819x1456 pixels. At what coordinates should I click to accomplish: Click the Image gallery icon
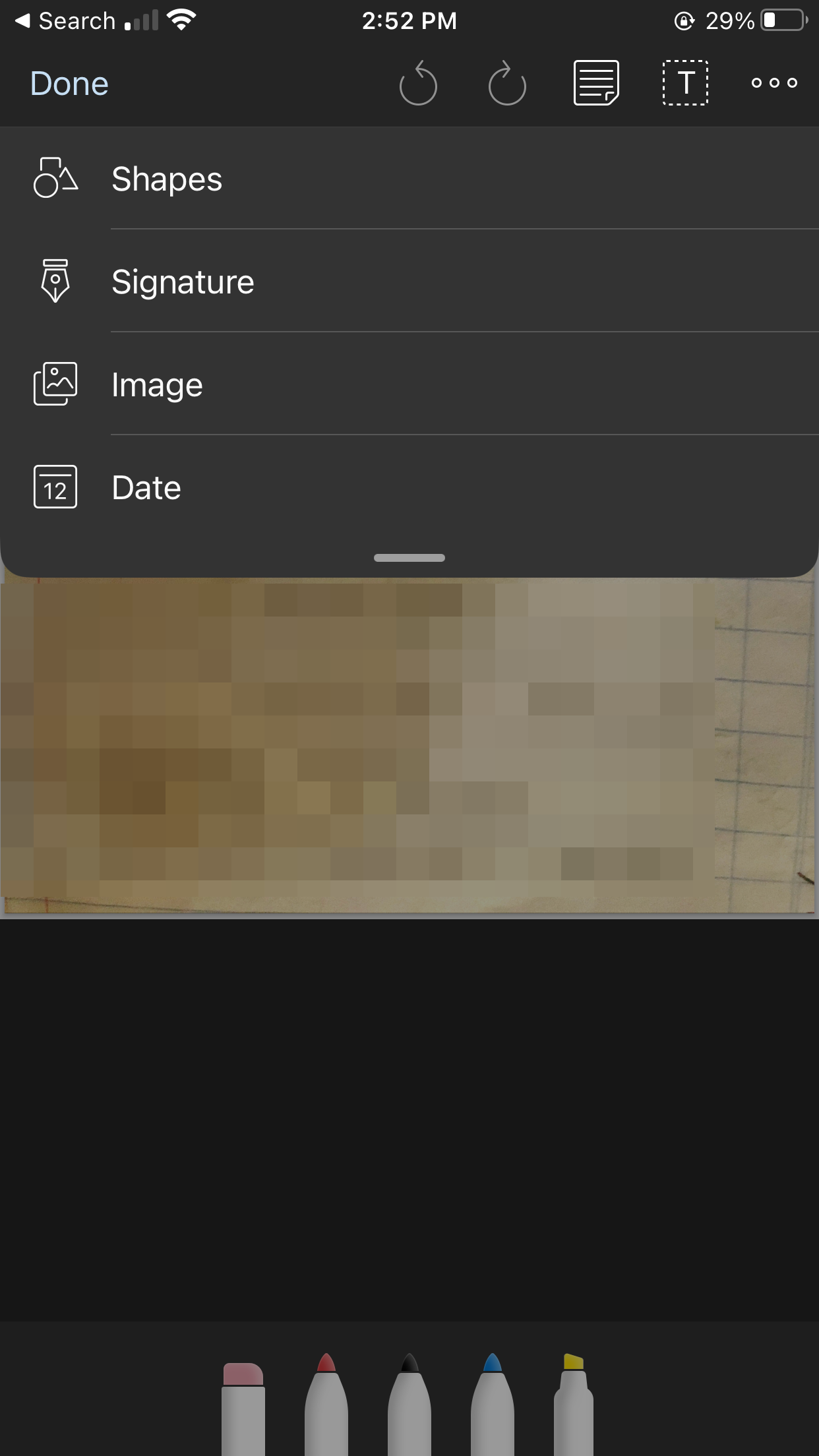tap(55, 384)
